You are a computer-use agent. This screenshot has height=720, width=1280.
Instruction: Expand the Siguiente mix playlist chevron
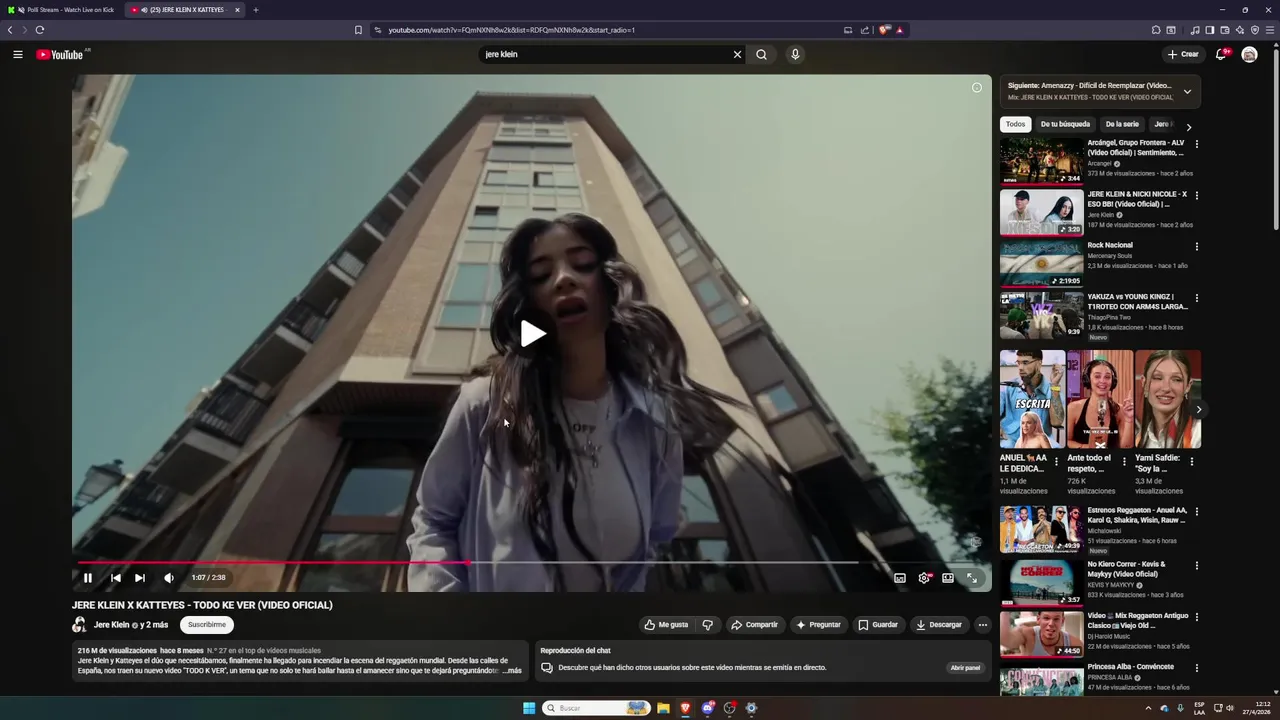click(1187, 91)
